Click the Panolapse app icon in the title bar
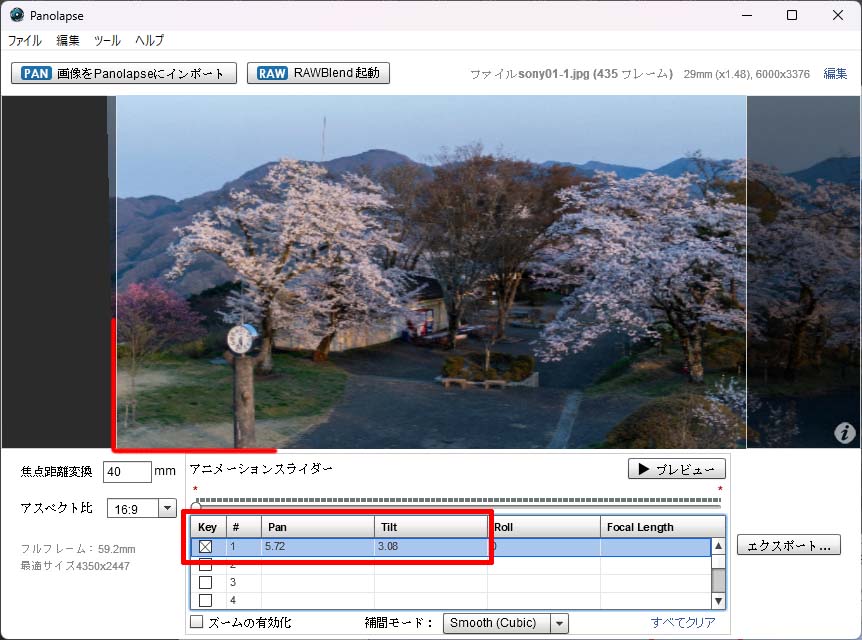 [x=17, y=15]
